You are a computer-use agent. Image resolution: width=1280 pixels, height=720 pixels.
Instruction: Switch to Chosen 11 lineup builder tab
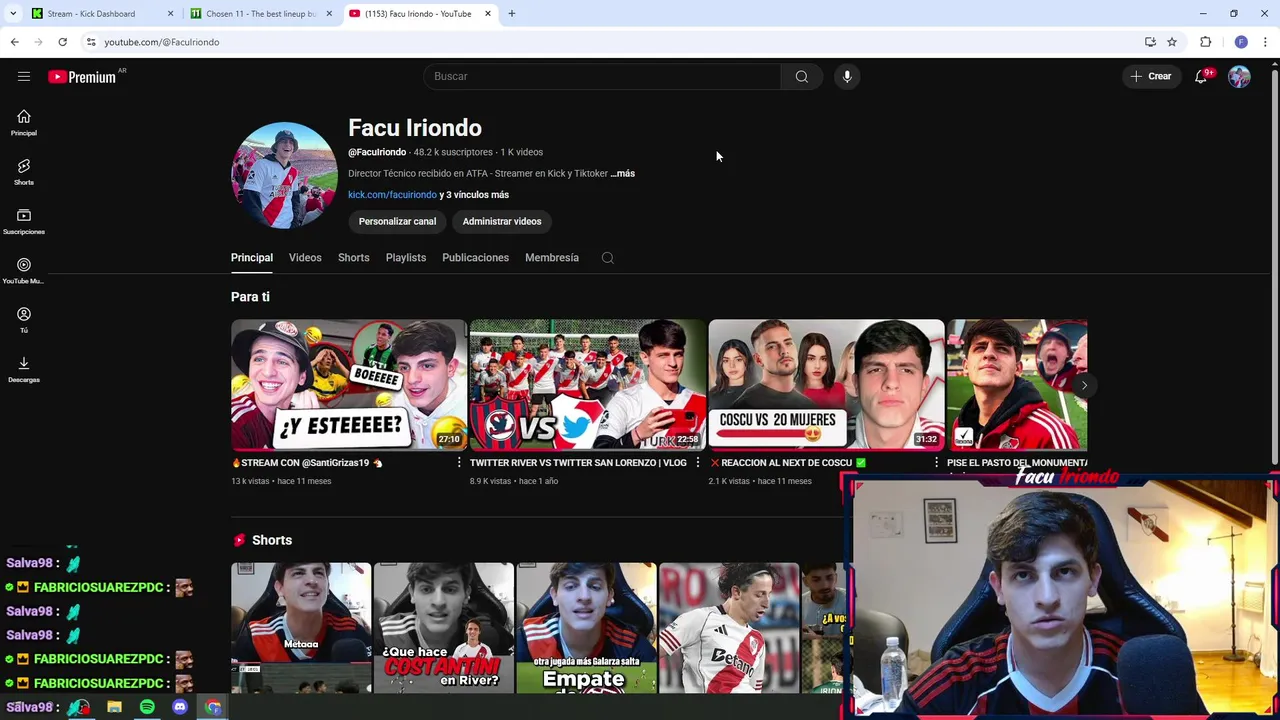(262, 14)
